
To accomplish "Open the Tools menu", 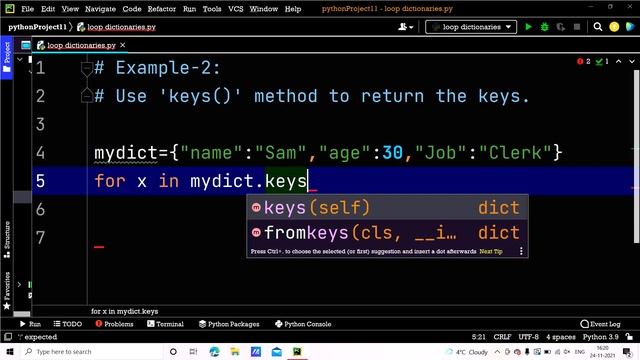I will click(212, 9).
